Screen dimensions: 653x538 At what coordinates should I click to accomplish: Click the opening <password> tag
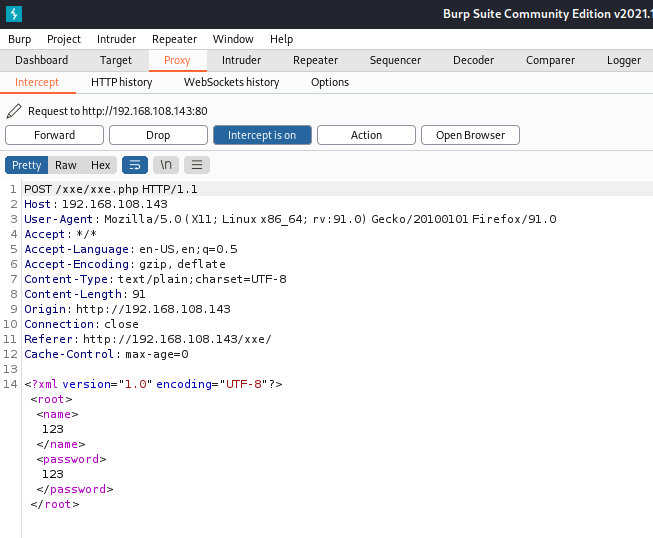[71, 459]
